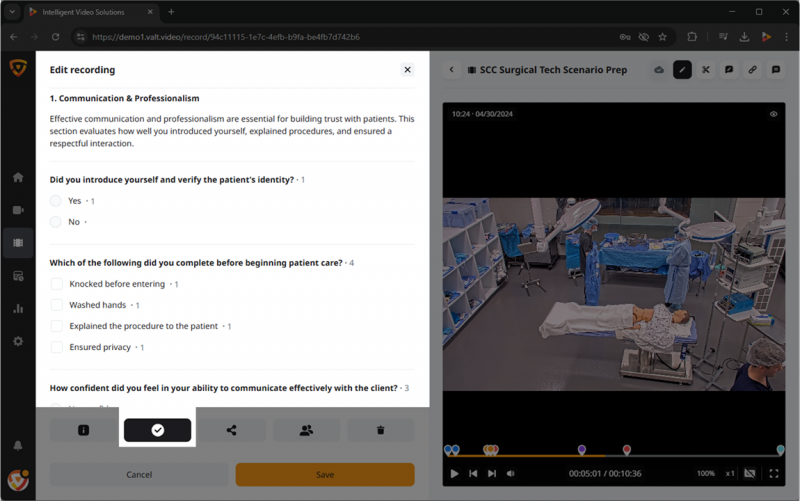Click the red timeline marker
The height and width of the screenshot is (501, 800).
tap(627, 449)
